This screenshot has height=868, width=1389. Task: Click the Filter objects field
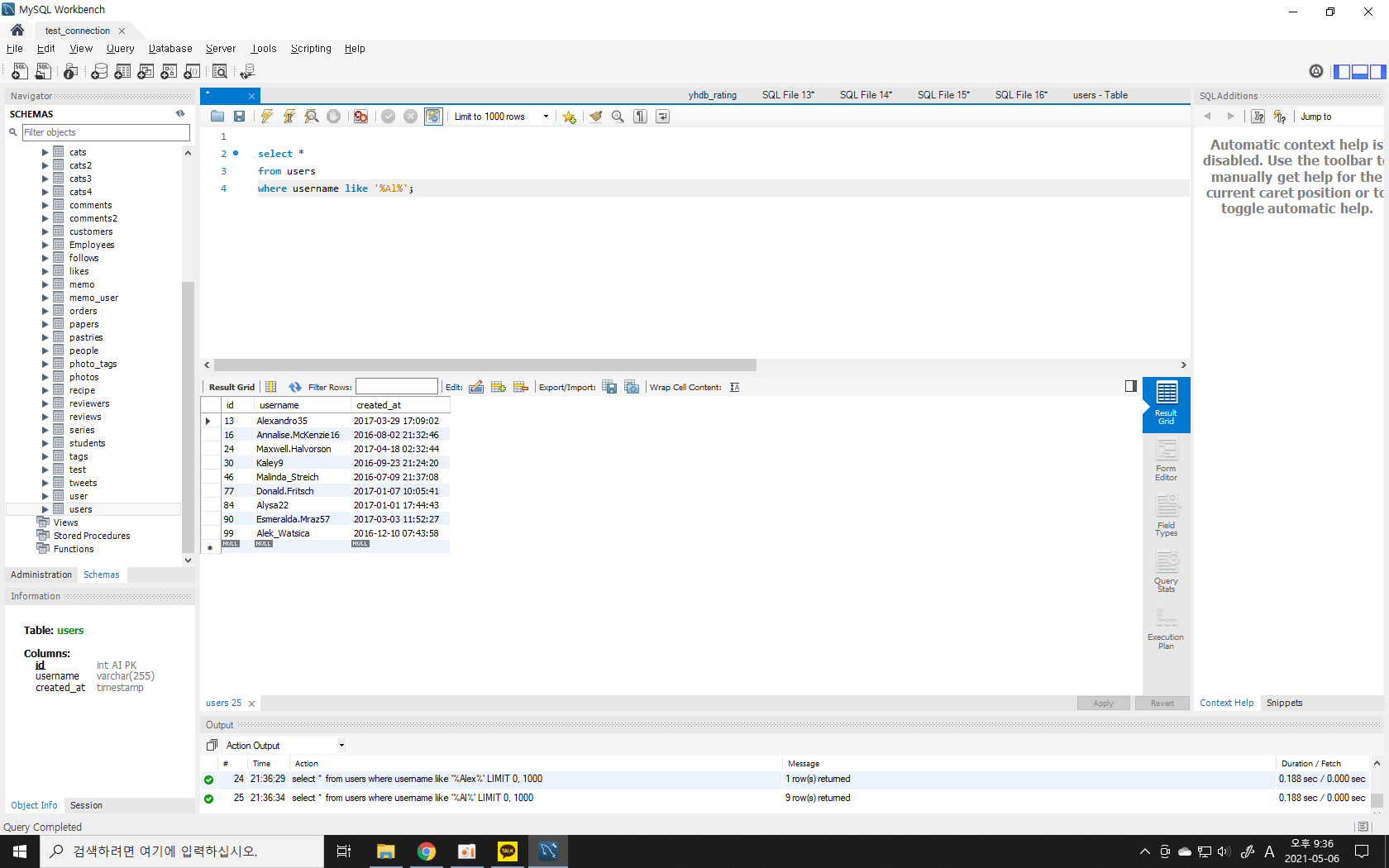106,132
